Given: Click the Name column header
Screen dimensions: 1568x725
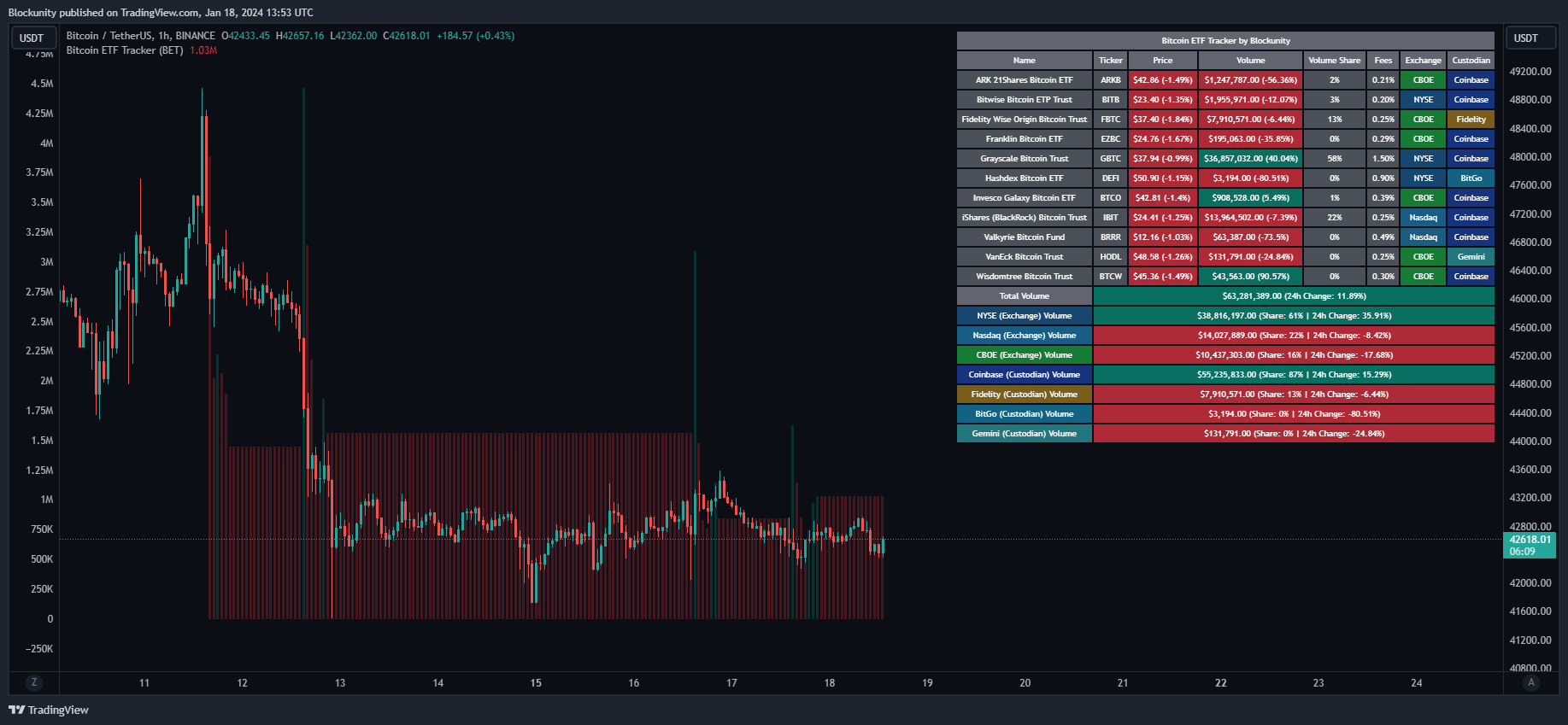Looking at the screenshot, I should (1025, 61).
